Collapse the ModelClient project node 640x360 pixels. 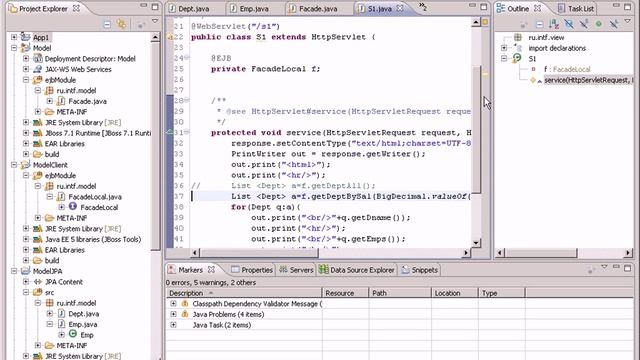point(14,165)
